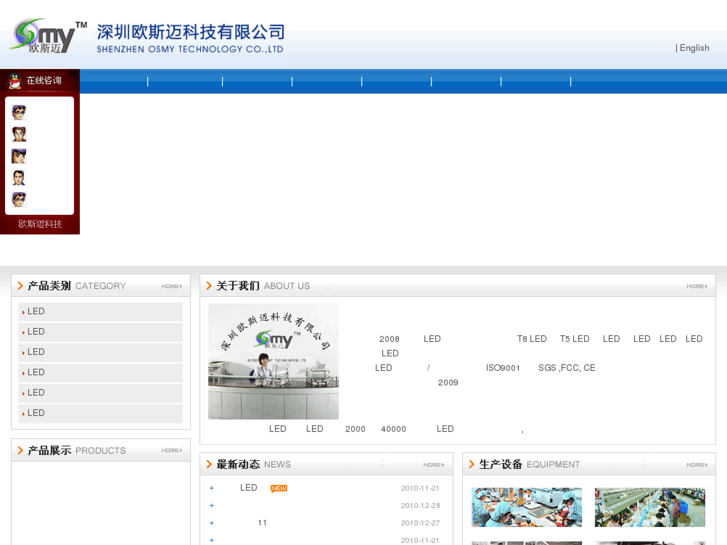Click the '2008' text in About Us
Image resolution: width=727 pixels, height=545 pixels.
pos(389,339)
